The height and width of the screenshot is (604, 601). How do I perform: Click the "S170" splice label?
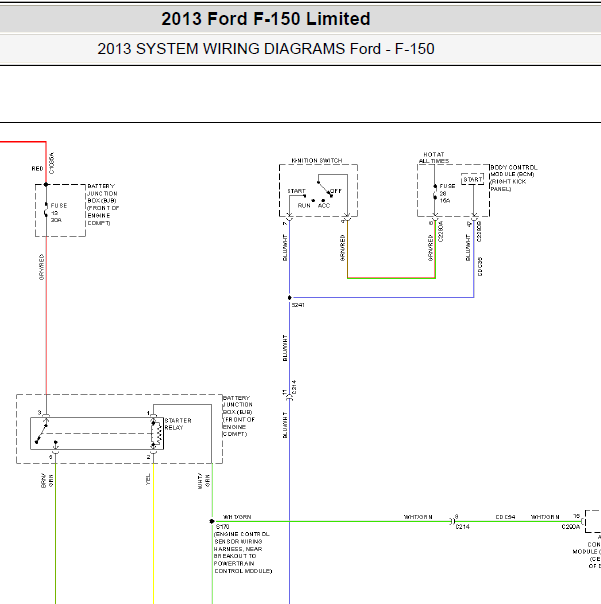tap(223, 527)
